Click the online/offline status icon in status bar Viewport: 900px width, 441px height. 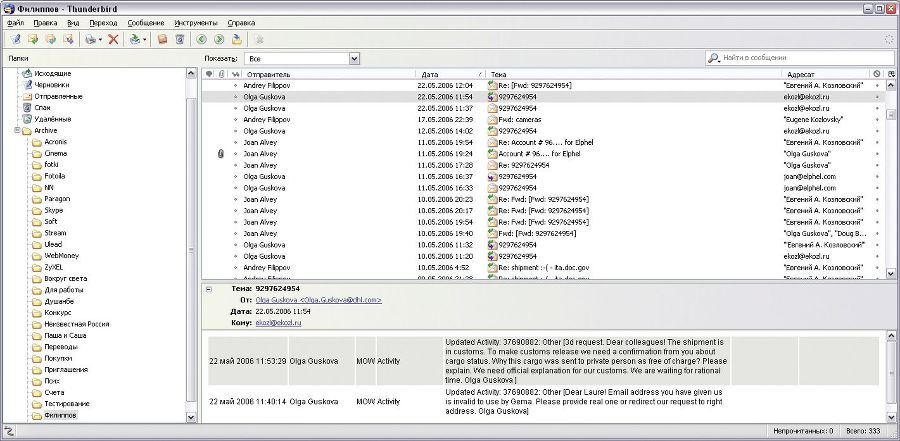click(x=9, y=432)
